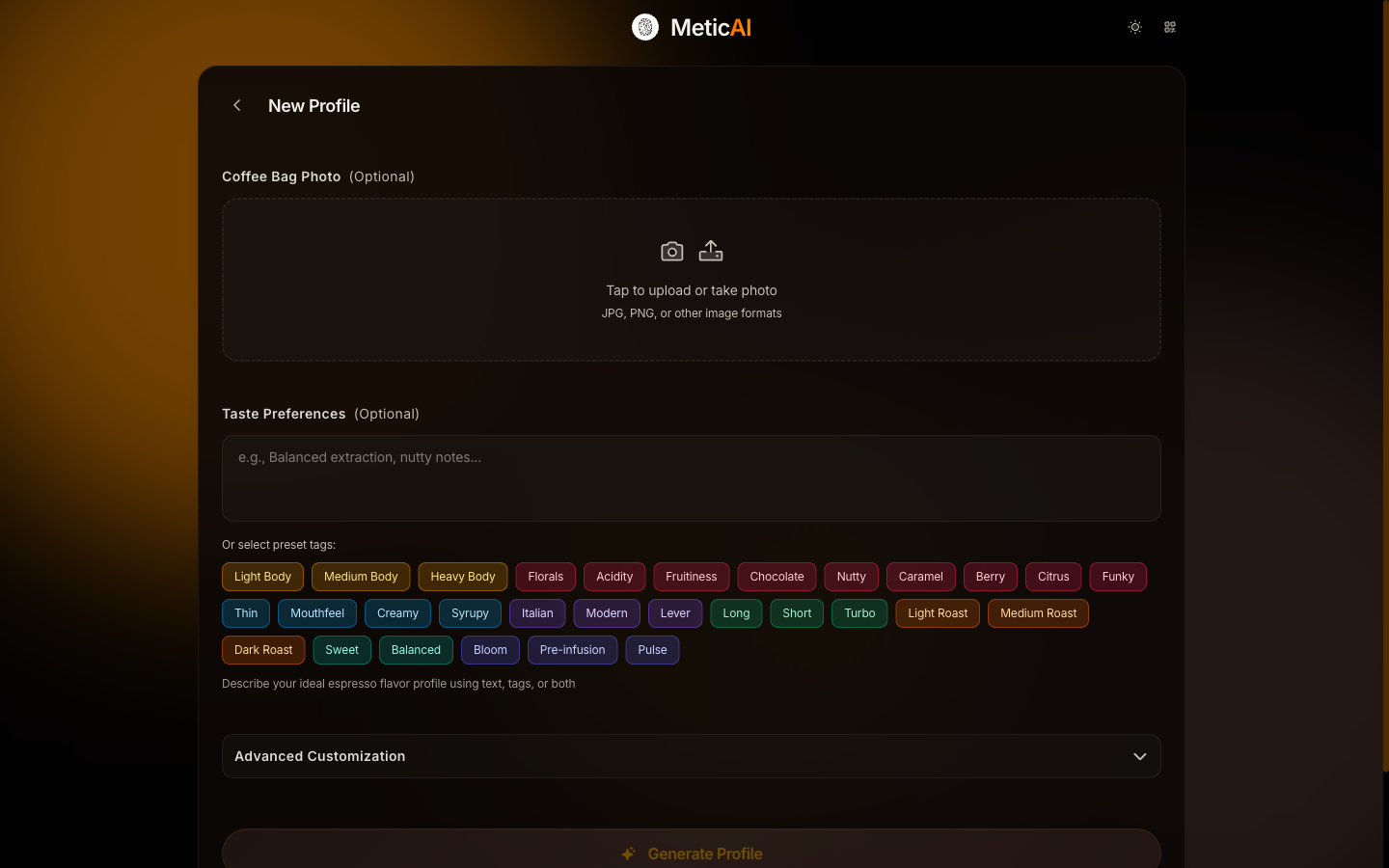This screenshot has width=1389, height=868.
Task: Activate the Pulse tag
Action: pos(652,650)
